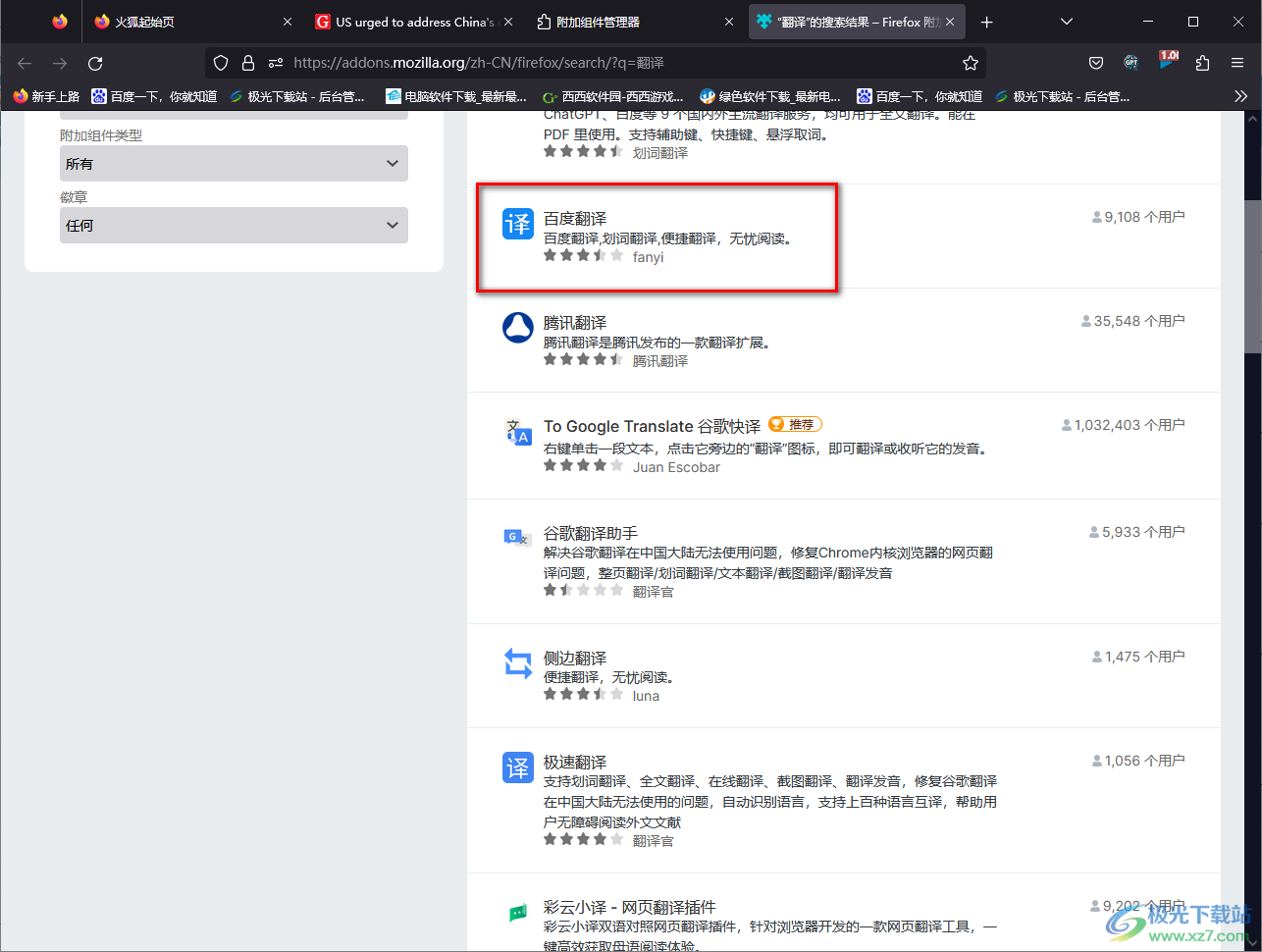Click the tracking protection shield icon

[221, 63]
